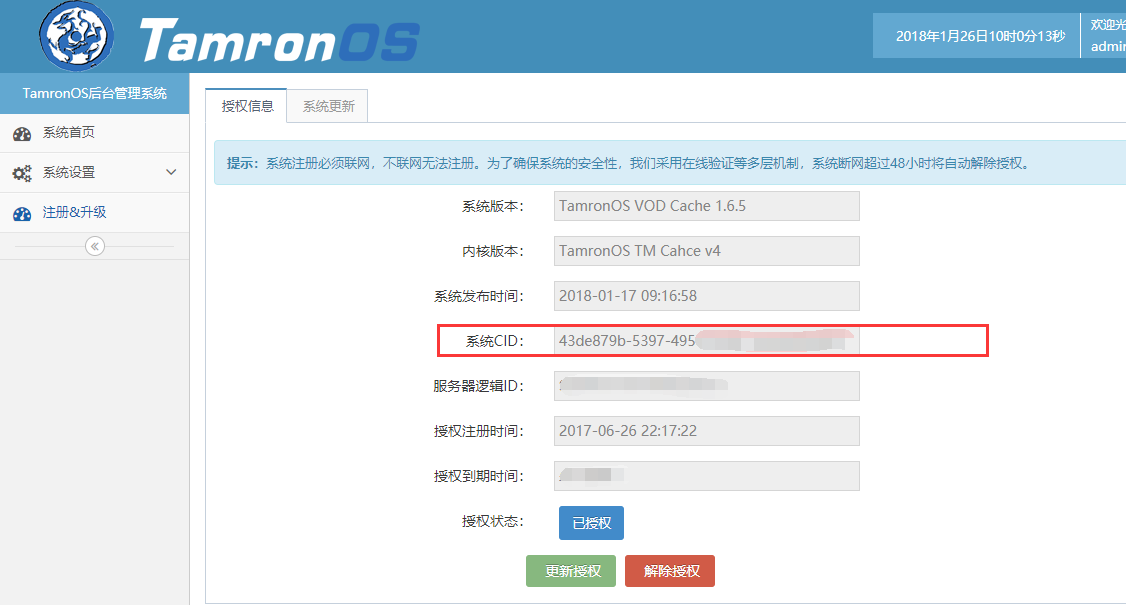Click the blue 已授权 status button
This screenshot has width=1126, height=605.
[591, 523]
